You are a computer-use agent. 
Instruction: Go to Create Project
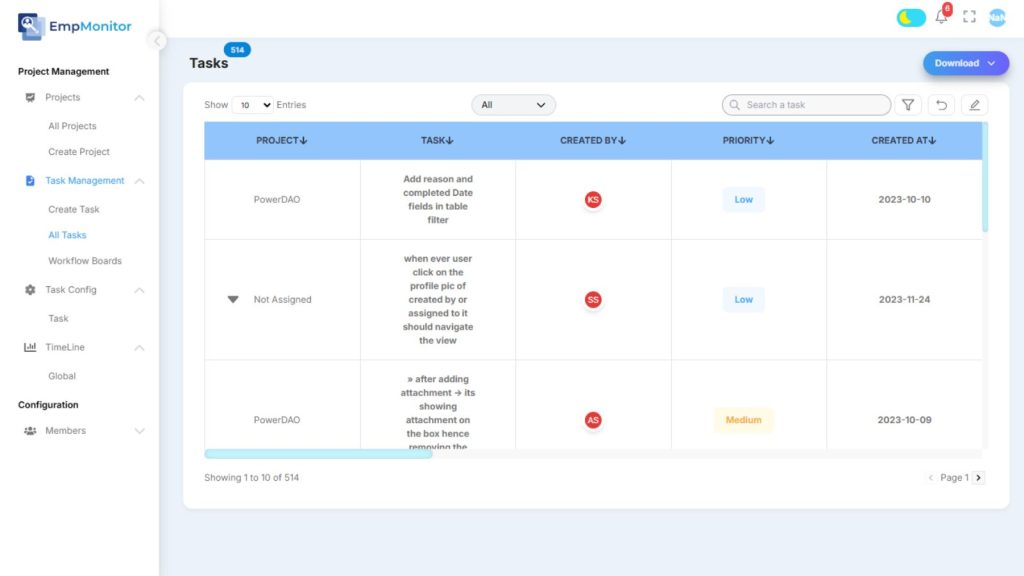coord(78,152)
